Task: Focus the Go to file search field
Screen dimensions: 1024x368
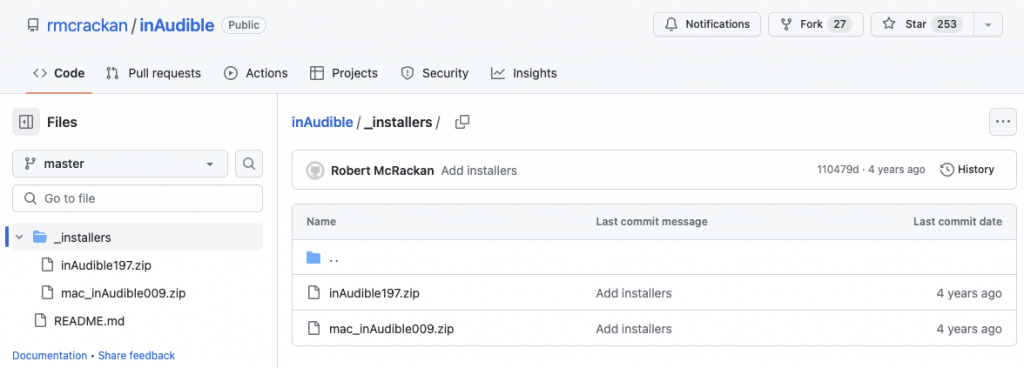Action: point(137,198)
